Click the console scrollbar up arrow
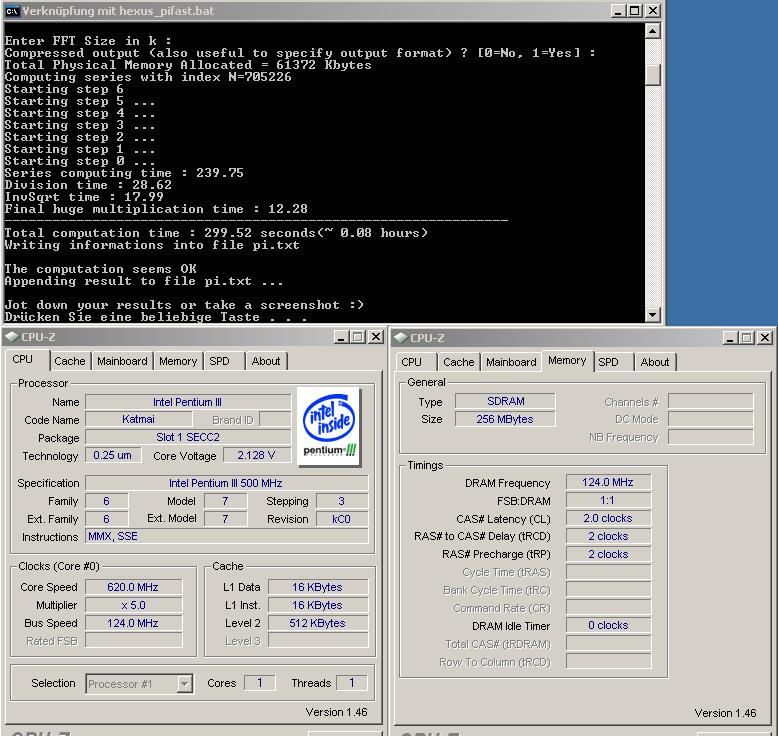 click(x=652, y=32)
